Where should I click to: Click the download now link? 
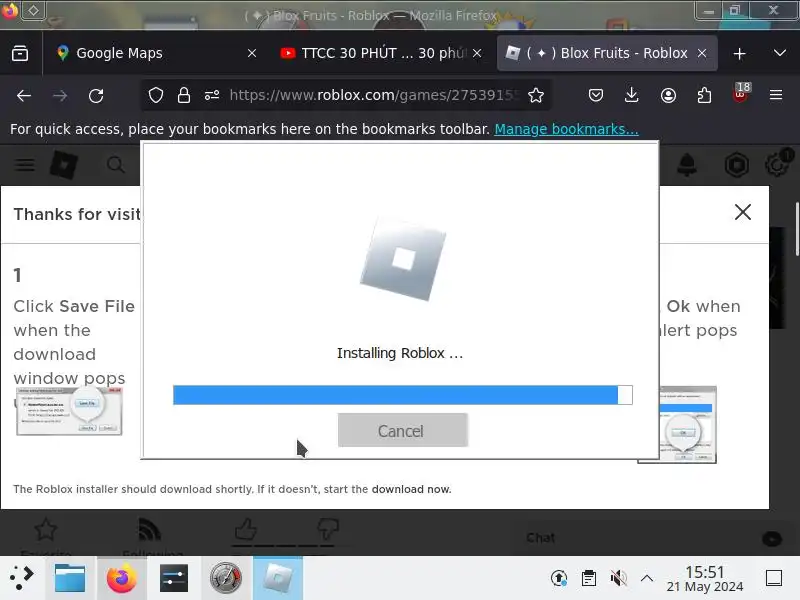coord(411,489)
